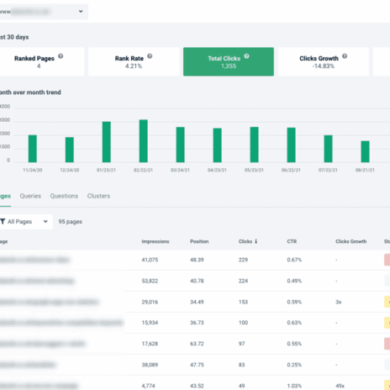Sort by Clicks Growth column header

[x=351, y=241]
